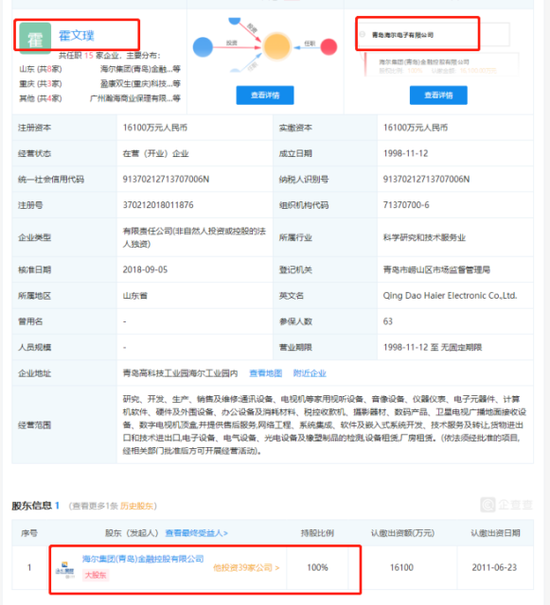Select organization code 71370700-6
This screenshot has width=550, height=605.
tap(406, 205)
